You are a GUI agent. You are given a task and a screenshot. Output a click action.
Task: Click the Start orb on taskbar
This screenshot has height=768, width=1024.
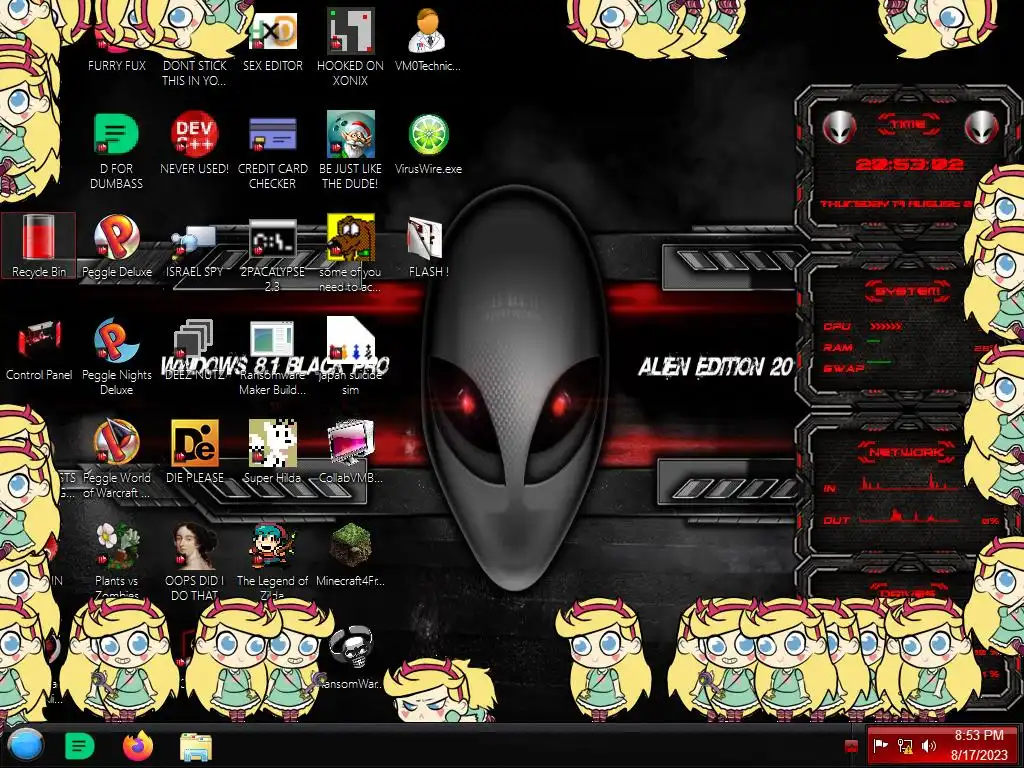pos(26,745)
